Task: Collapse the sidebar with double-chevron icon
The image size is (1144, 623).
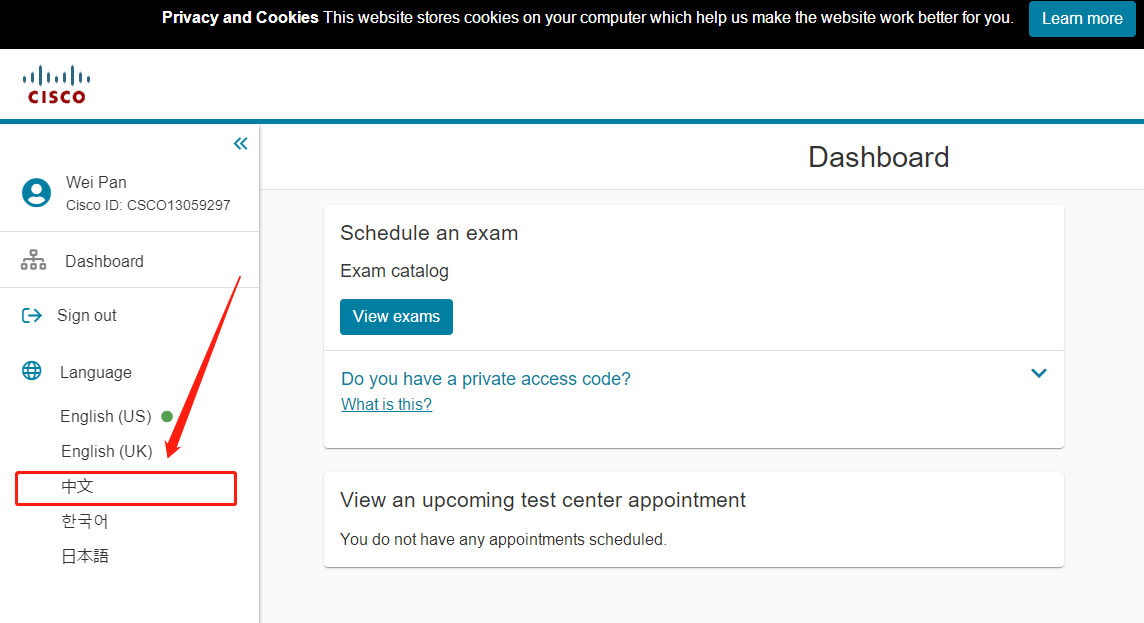Action: pos(240,144)
